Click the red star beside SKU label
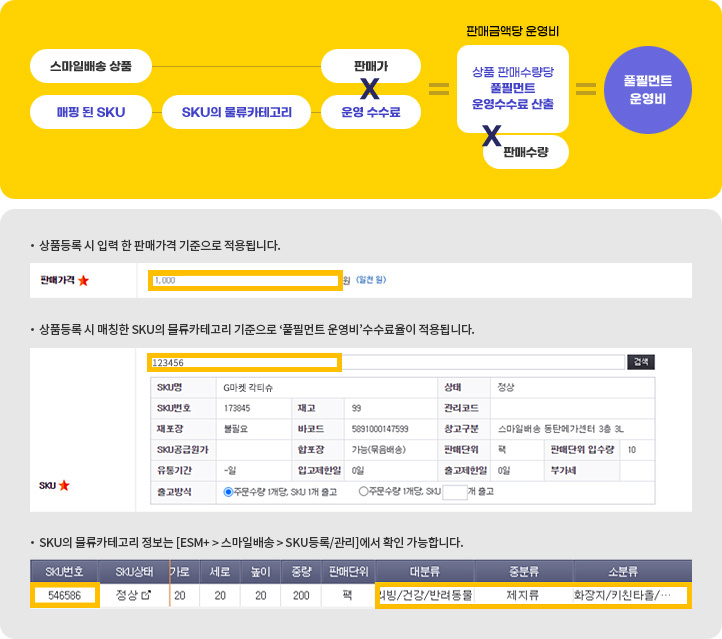The width and height of the screenshot is (722, 639). point(64,486)
